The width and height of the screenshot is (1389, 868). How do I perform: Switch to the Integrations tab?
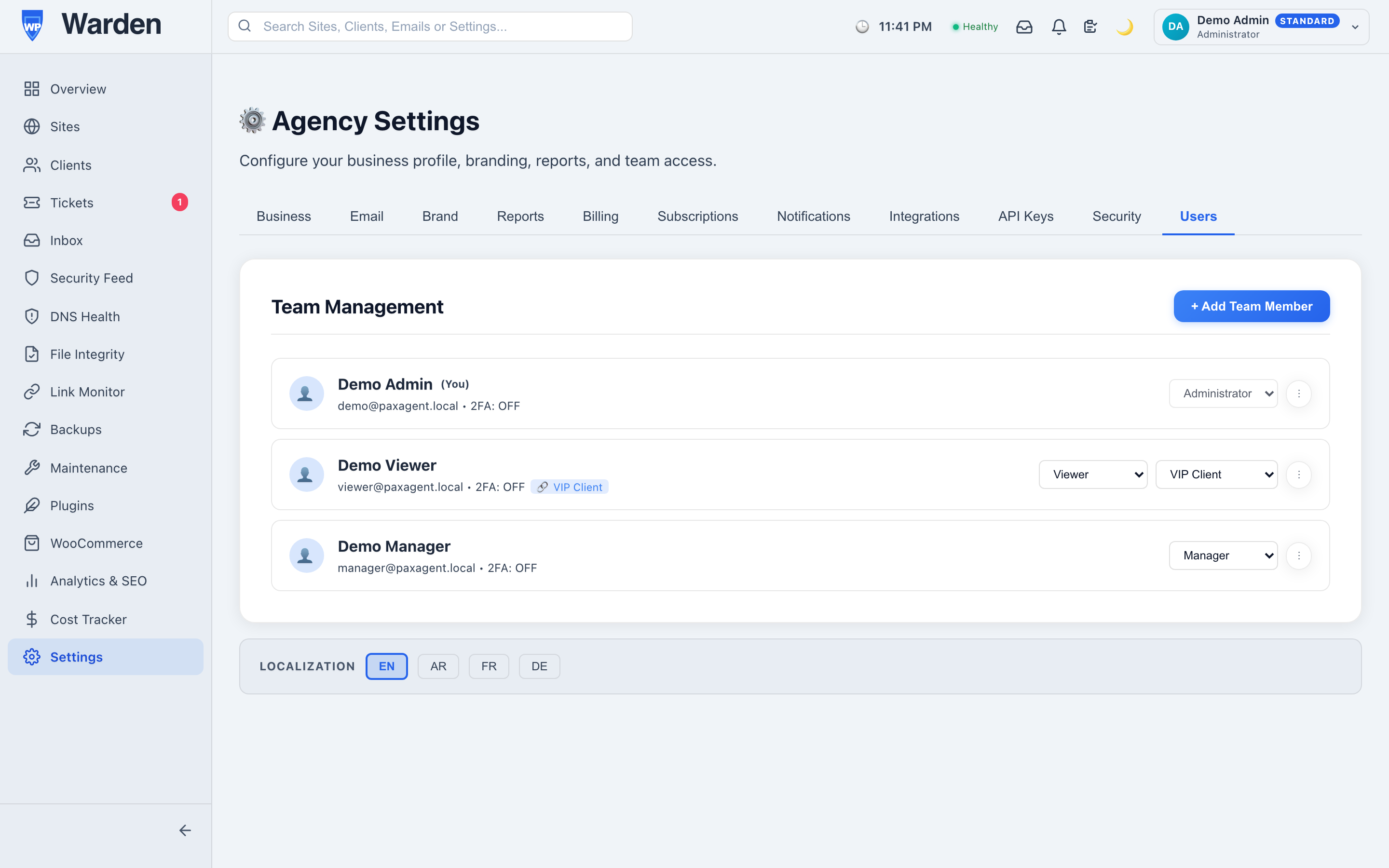point(924,217)
